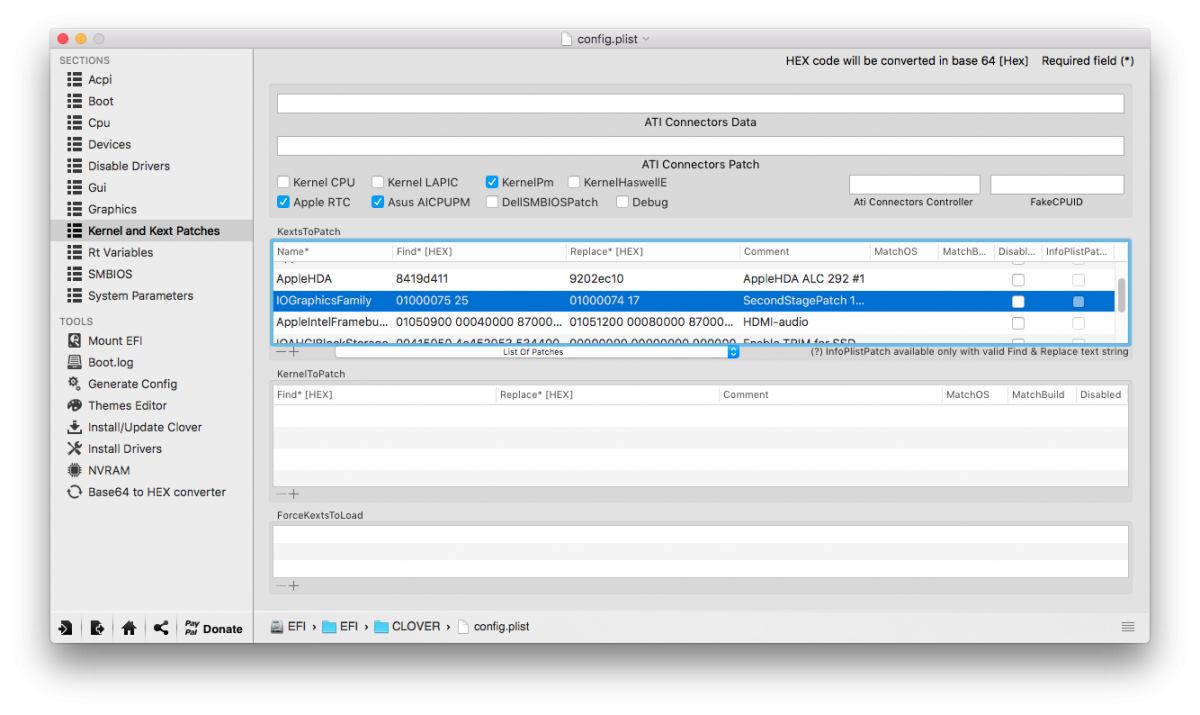Image resolution: width=1200 pixels, height=715 pixels.
Task: Open Themes Editor palette icon
Action: click(x=74, y=405)
